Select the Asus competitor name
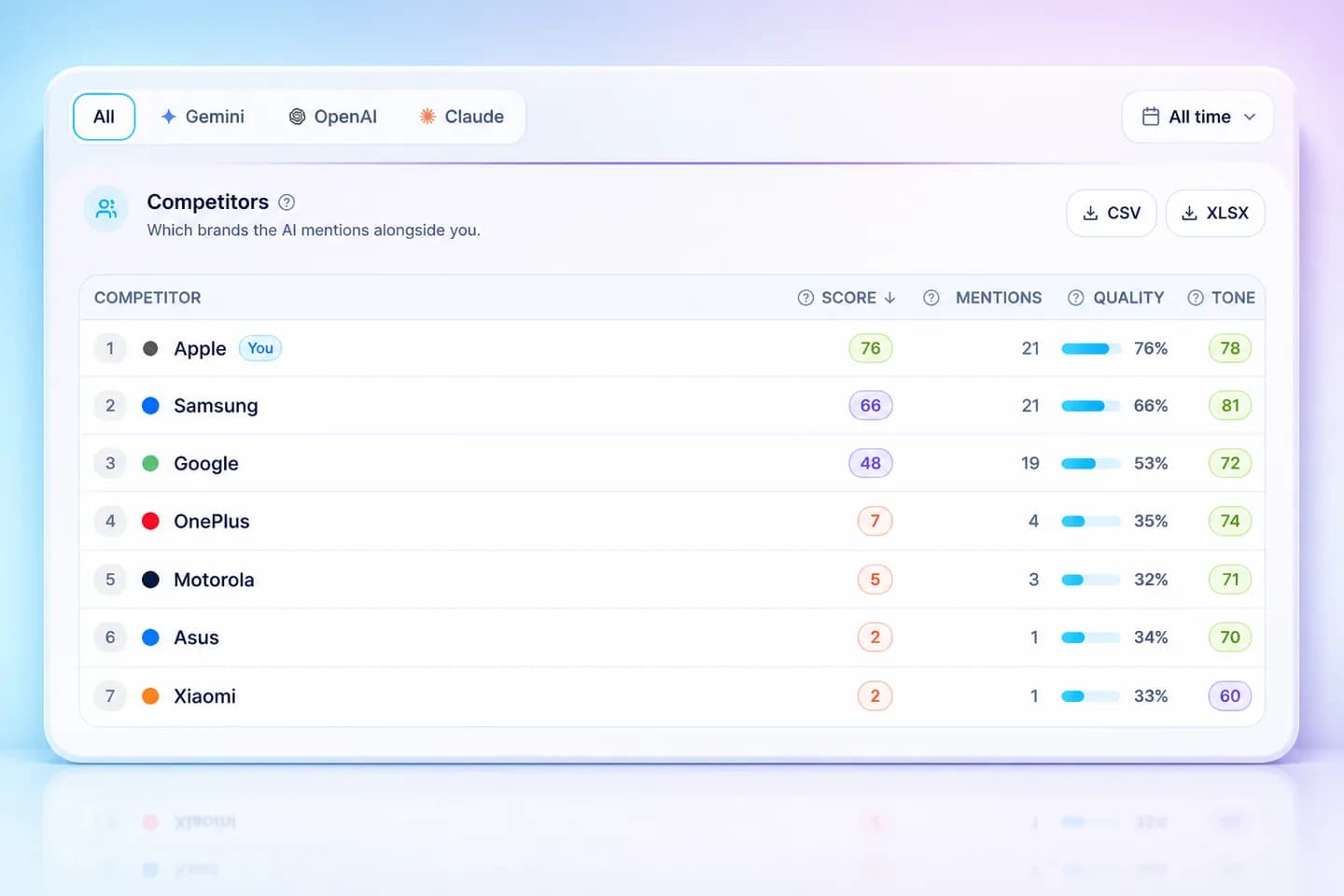 pos(196,637)
